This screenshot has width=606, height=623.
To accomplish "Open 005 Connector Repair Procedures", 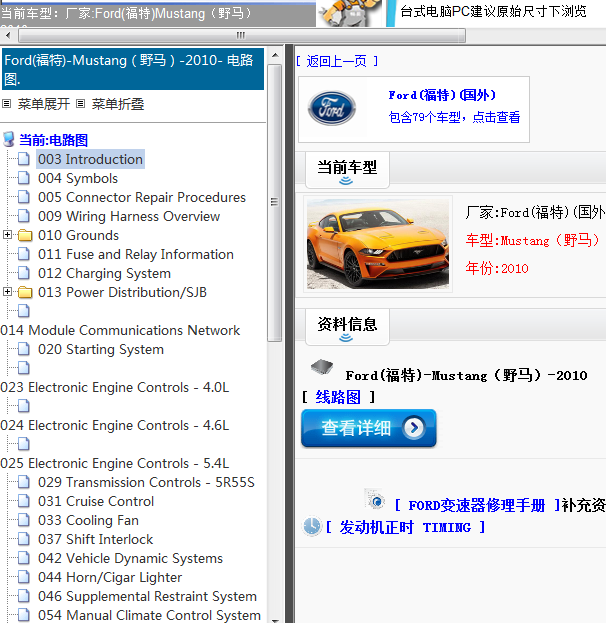I will [x=142, y=197].
